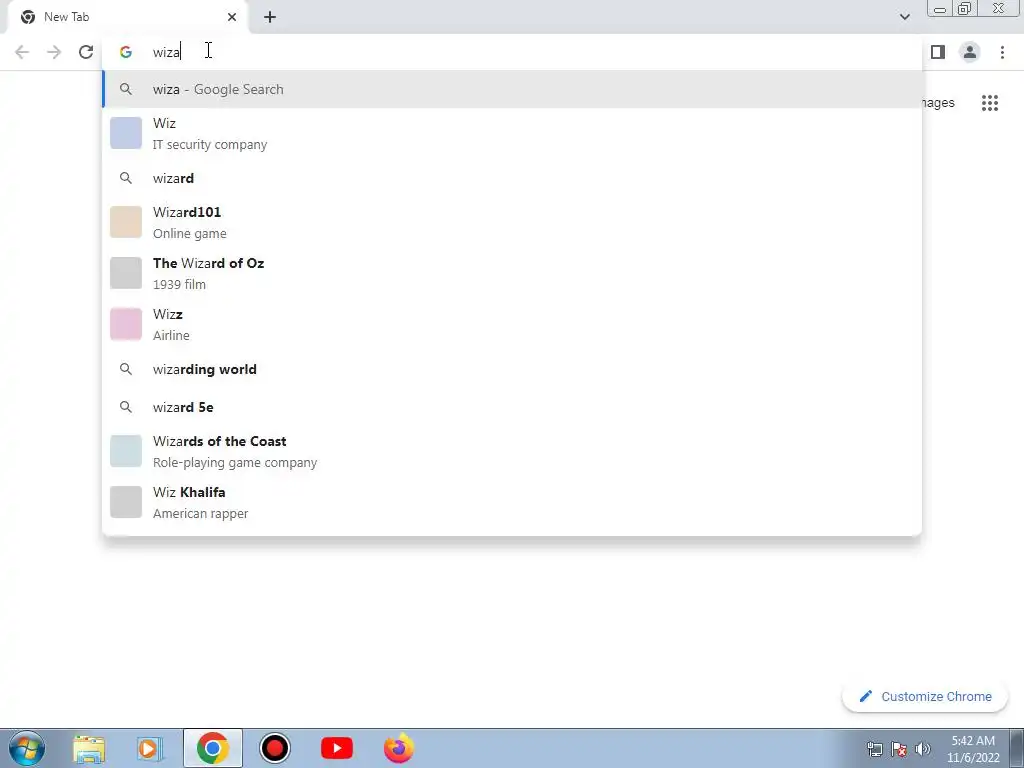Viewport: 1024px width, 768px height.
Task: Open a new tab with plus button
Action: pyautogui.click(x=270, y=17)
